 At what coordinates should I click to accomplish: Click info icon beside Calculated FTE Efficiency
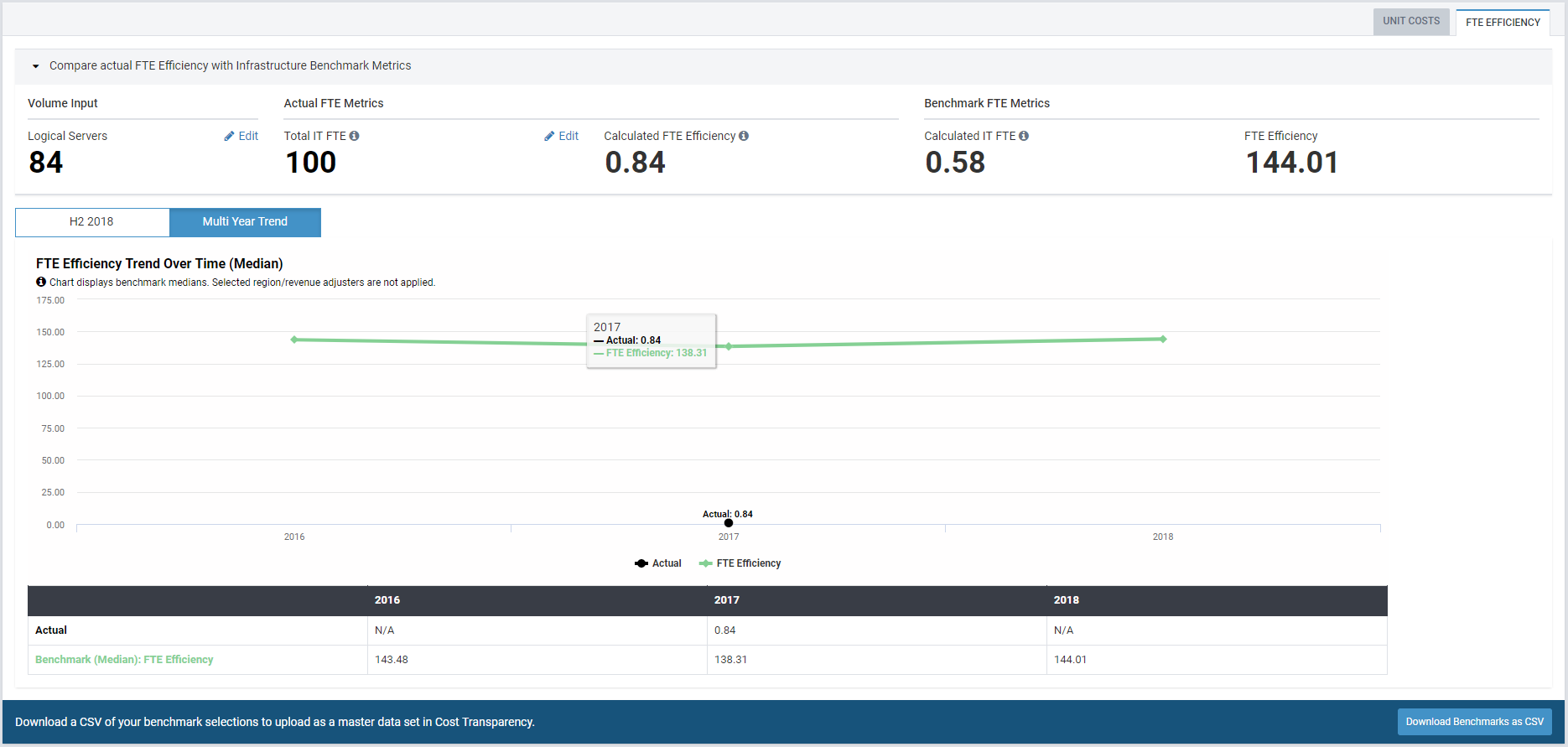(744, 136)
